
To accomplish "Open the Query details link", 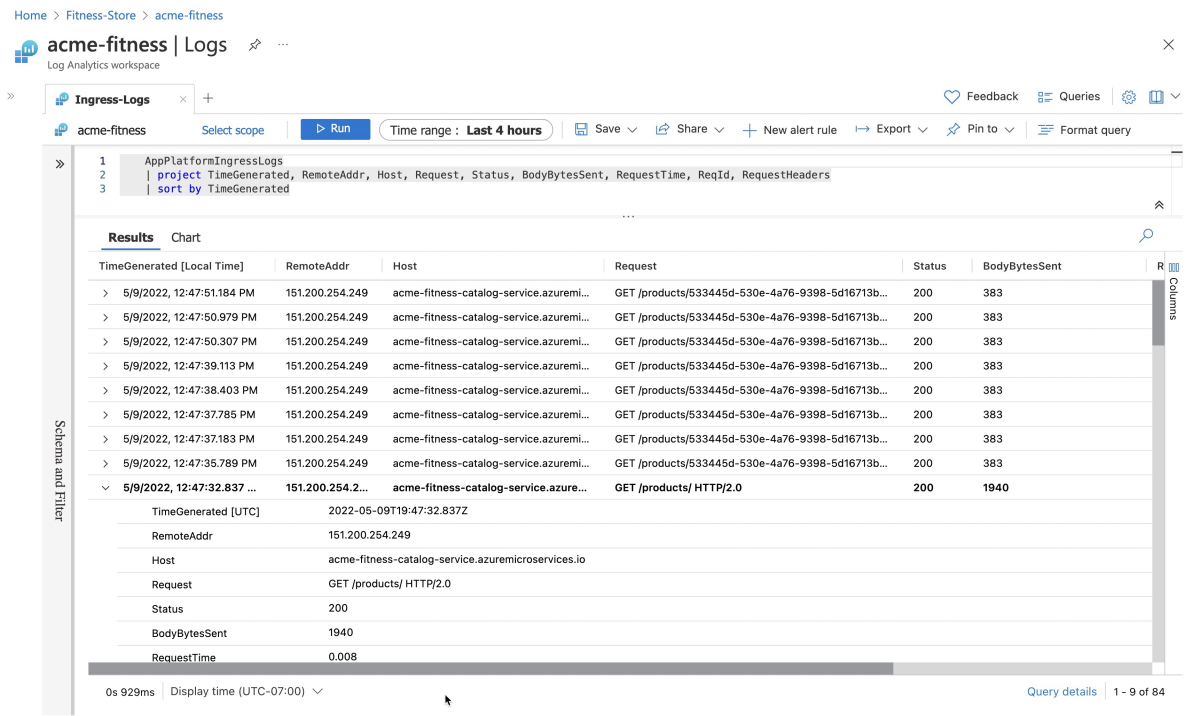I will click(x=1061, y=692).
